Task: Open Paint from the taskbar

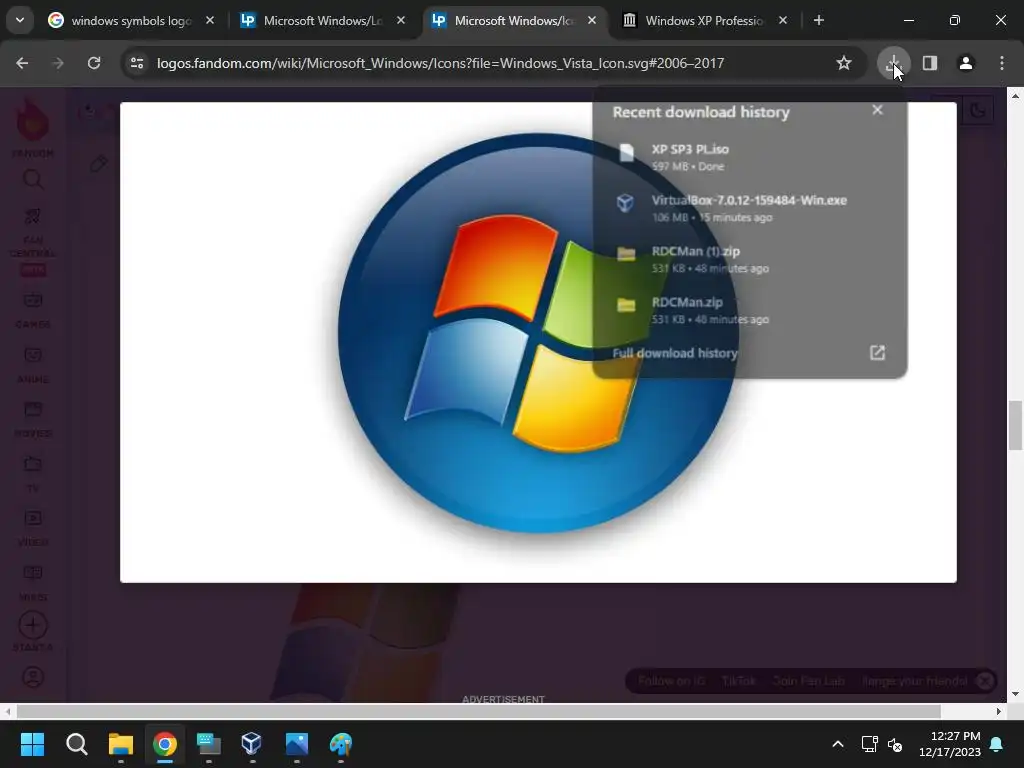Action: point(340,744)
